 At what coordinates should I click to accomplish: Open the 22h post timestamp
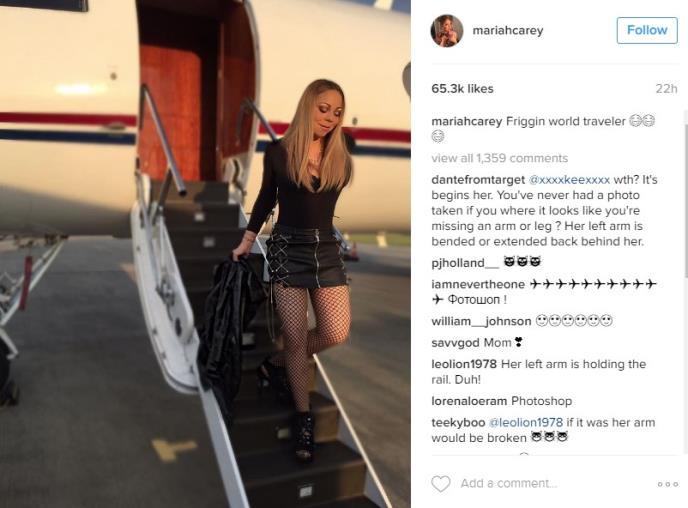click(666, 89)
